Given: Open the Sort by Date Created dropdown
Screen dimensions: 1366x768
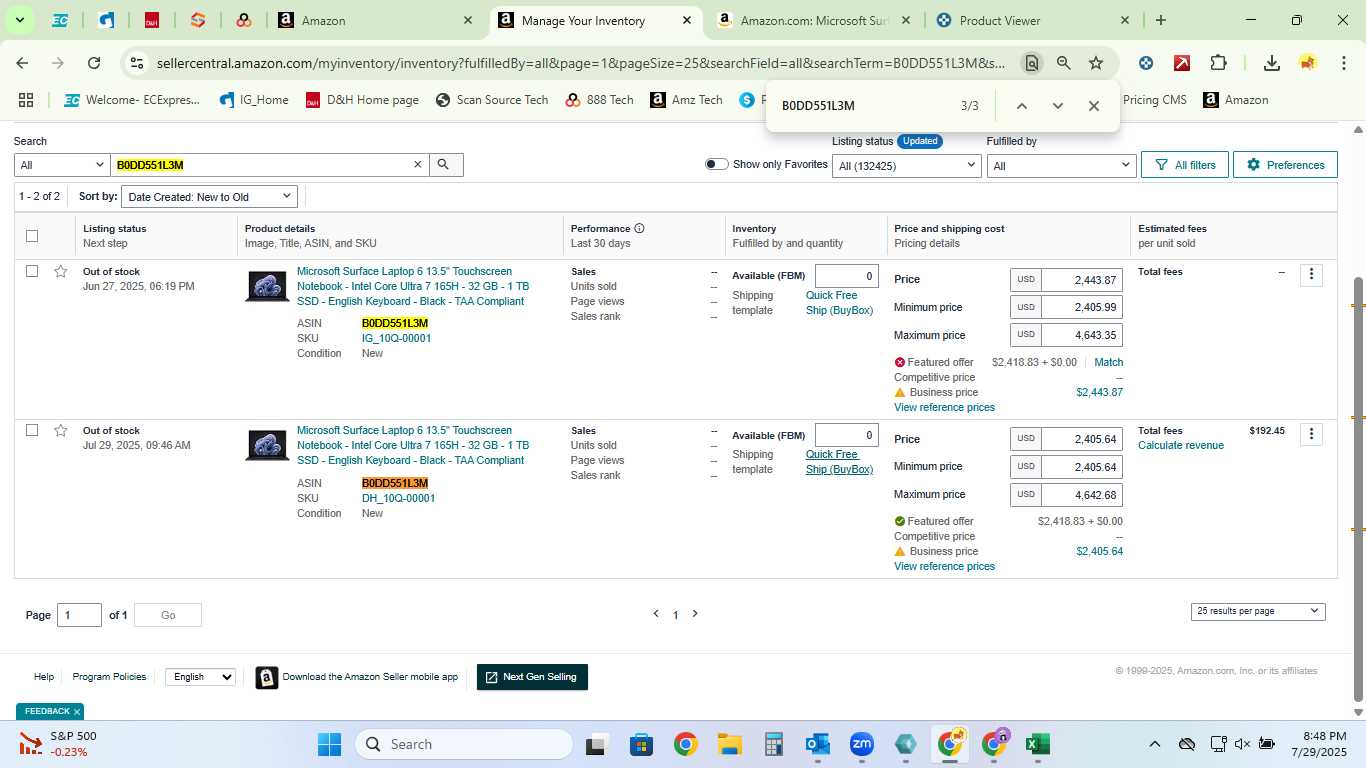Looking at the screenshot, I should 210,197.
